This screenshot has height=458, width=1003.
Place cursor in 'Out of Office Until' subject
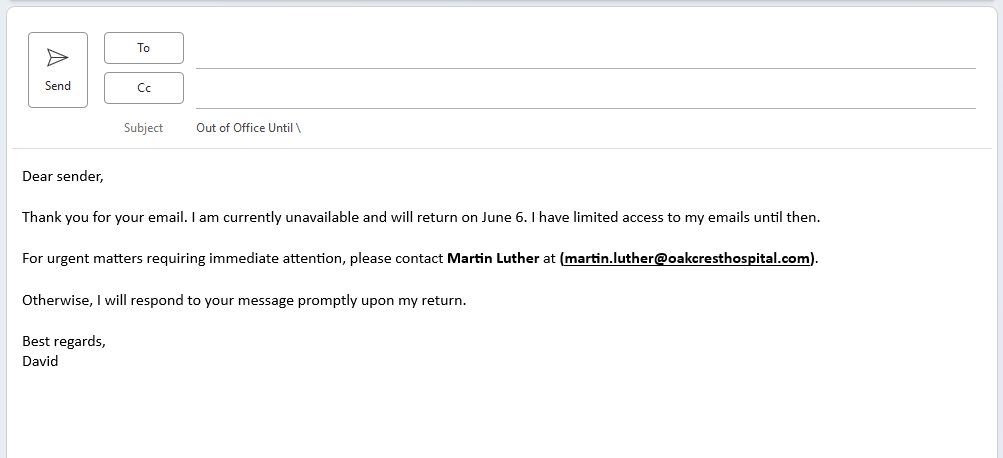pos(245,128)
